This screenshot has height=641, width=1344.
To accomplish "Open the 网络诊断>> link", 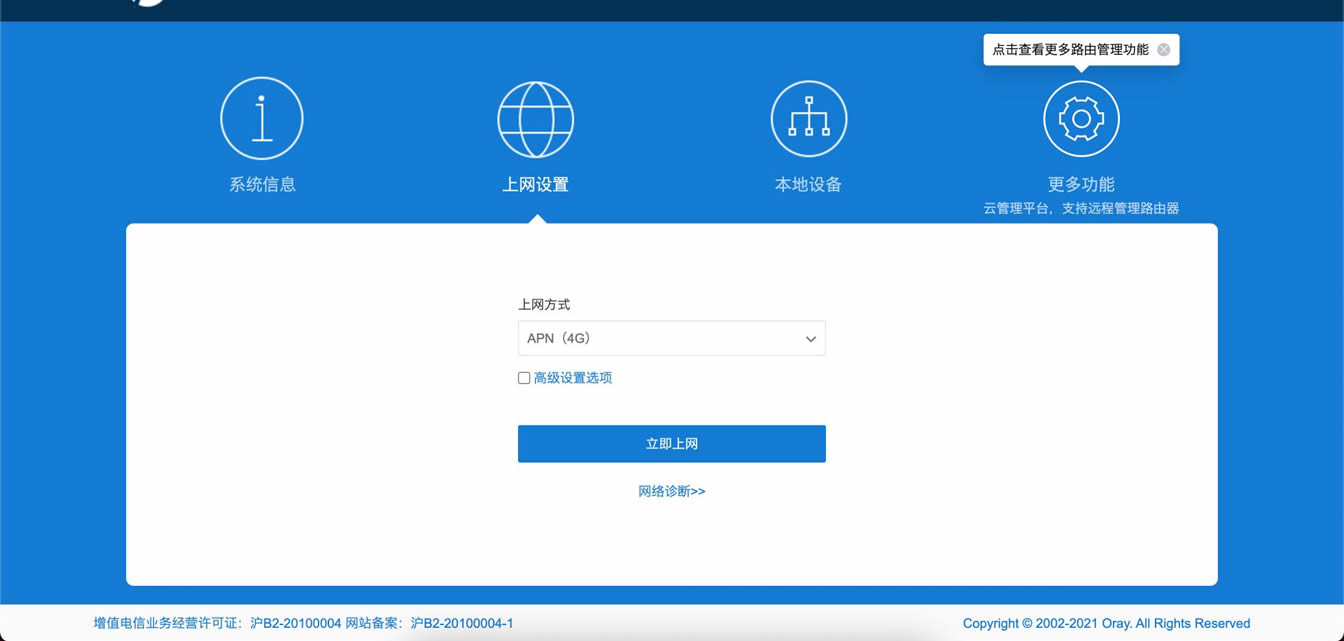I will point(672,491).
